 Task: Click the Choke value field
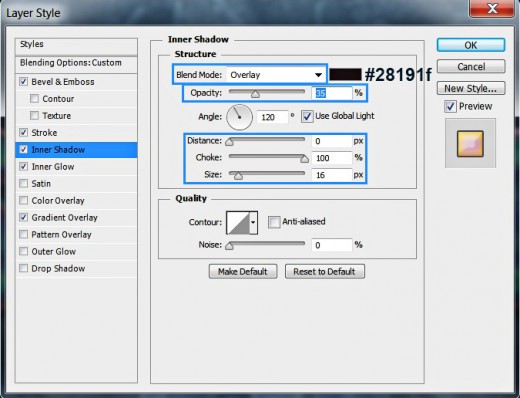[332, 158]
